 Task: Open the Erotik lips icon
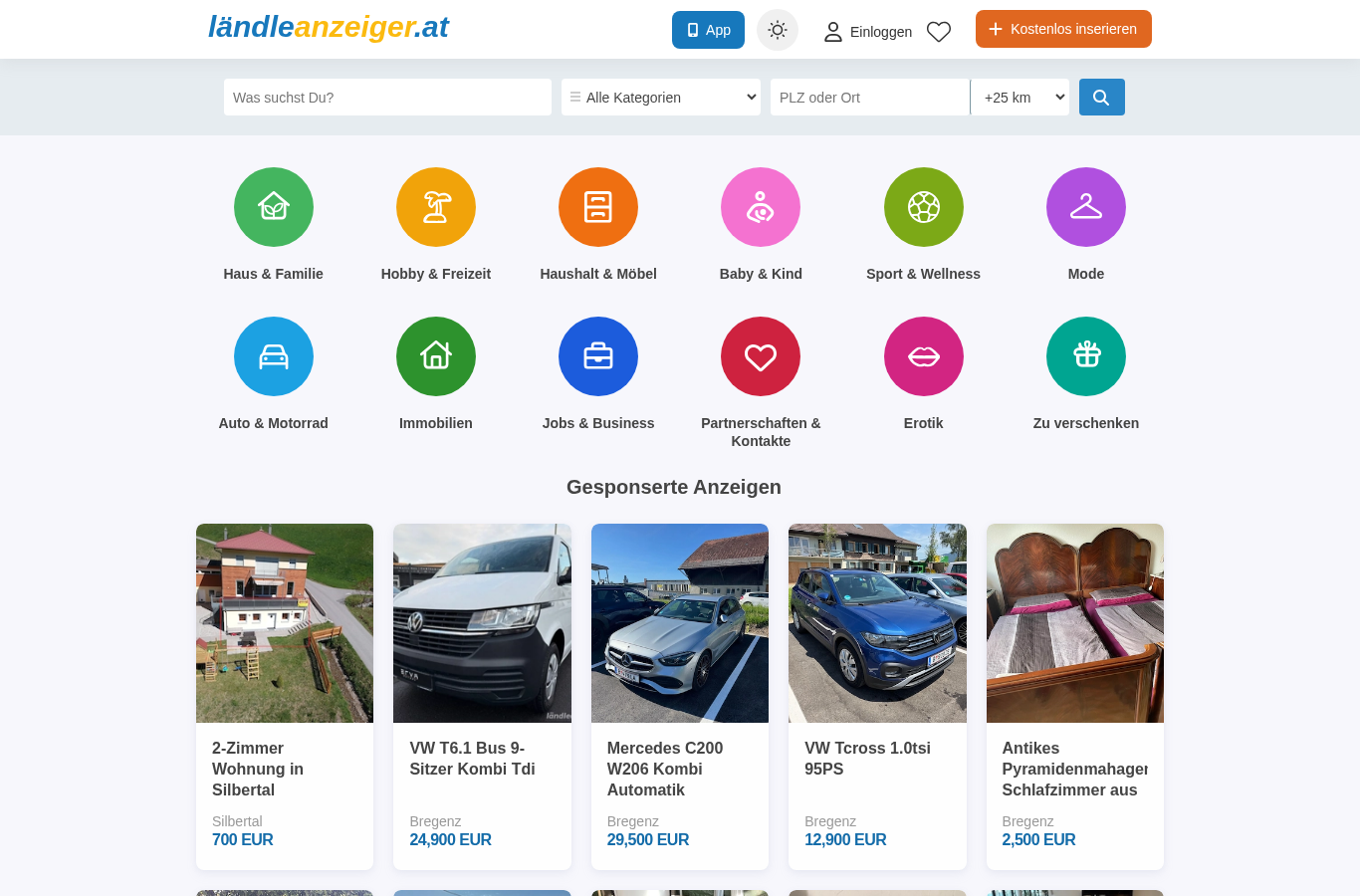point(924,356)
